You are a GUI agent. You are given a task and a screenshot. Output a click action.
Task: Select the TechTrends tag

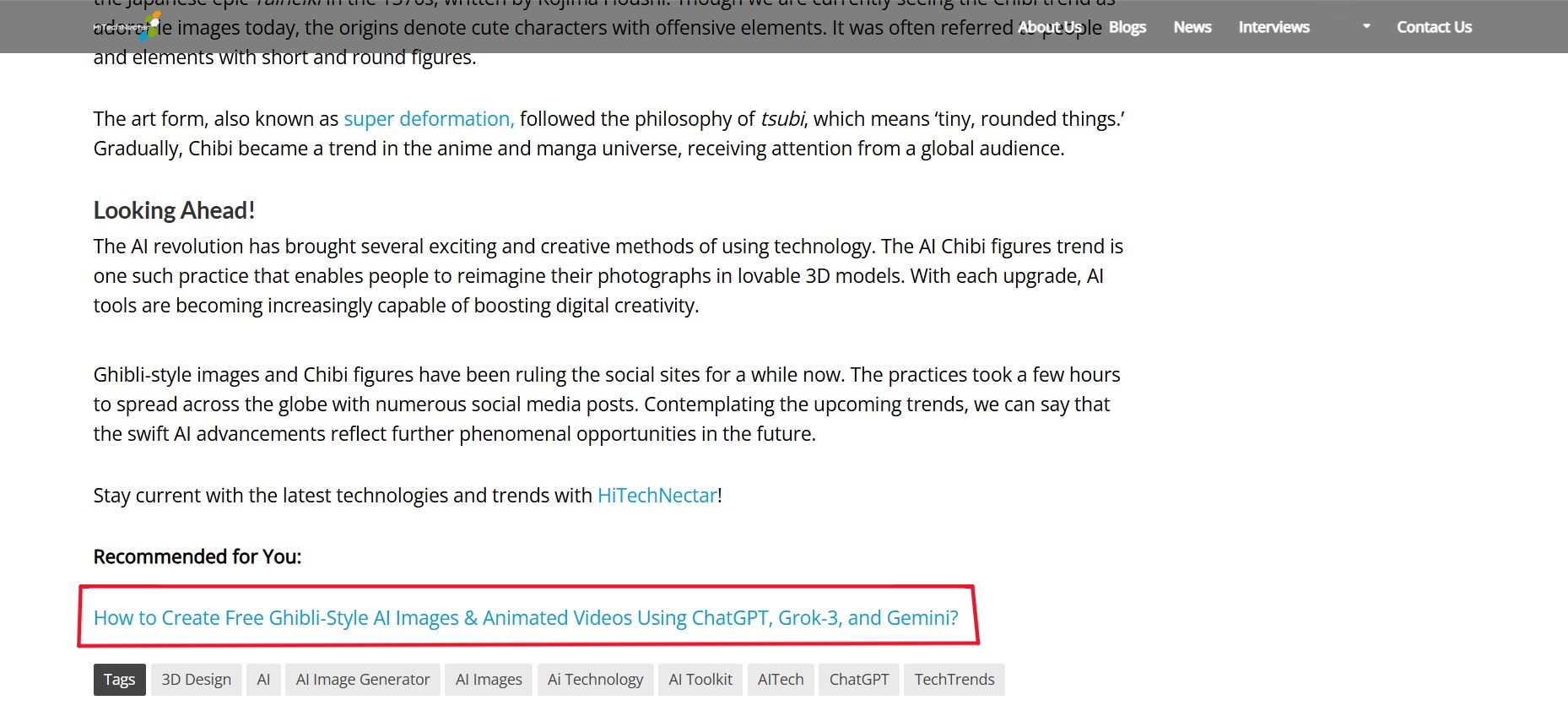click(954, 679)
